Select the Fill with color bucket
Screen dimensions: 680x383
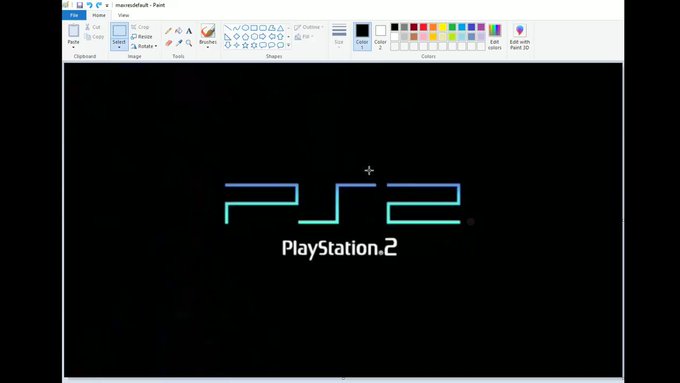[179, 31]
